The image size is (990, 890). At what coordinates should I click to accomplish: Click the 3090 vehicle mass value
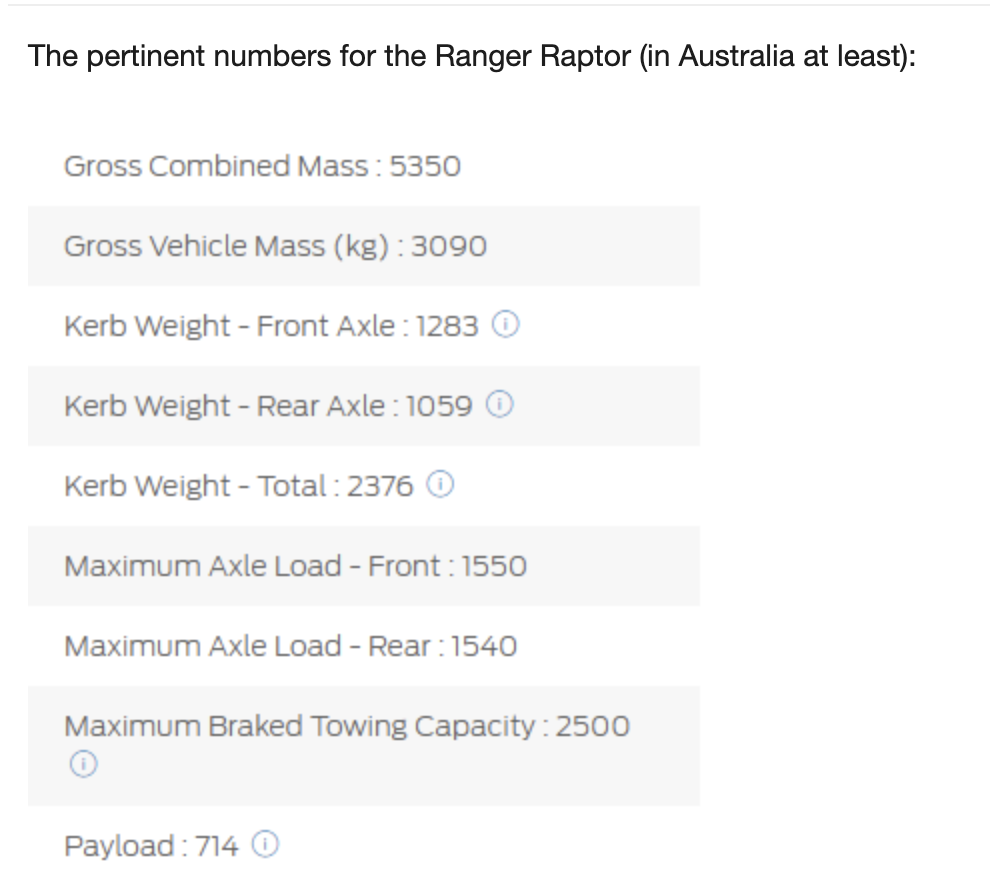[449, 246]
